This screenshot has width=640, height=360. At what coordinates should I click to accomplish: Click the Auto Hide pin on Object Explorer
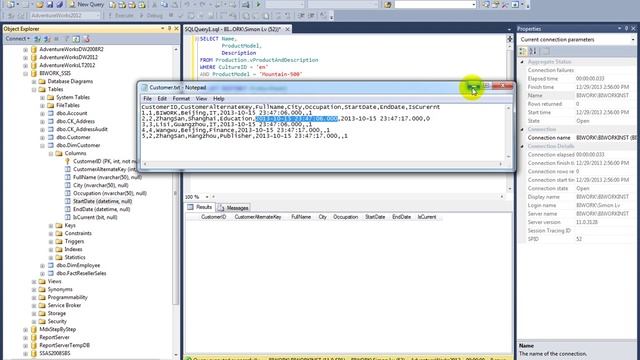click(x=169, y=29)
